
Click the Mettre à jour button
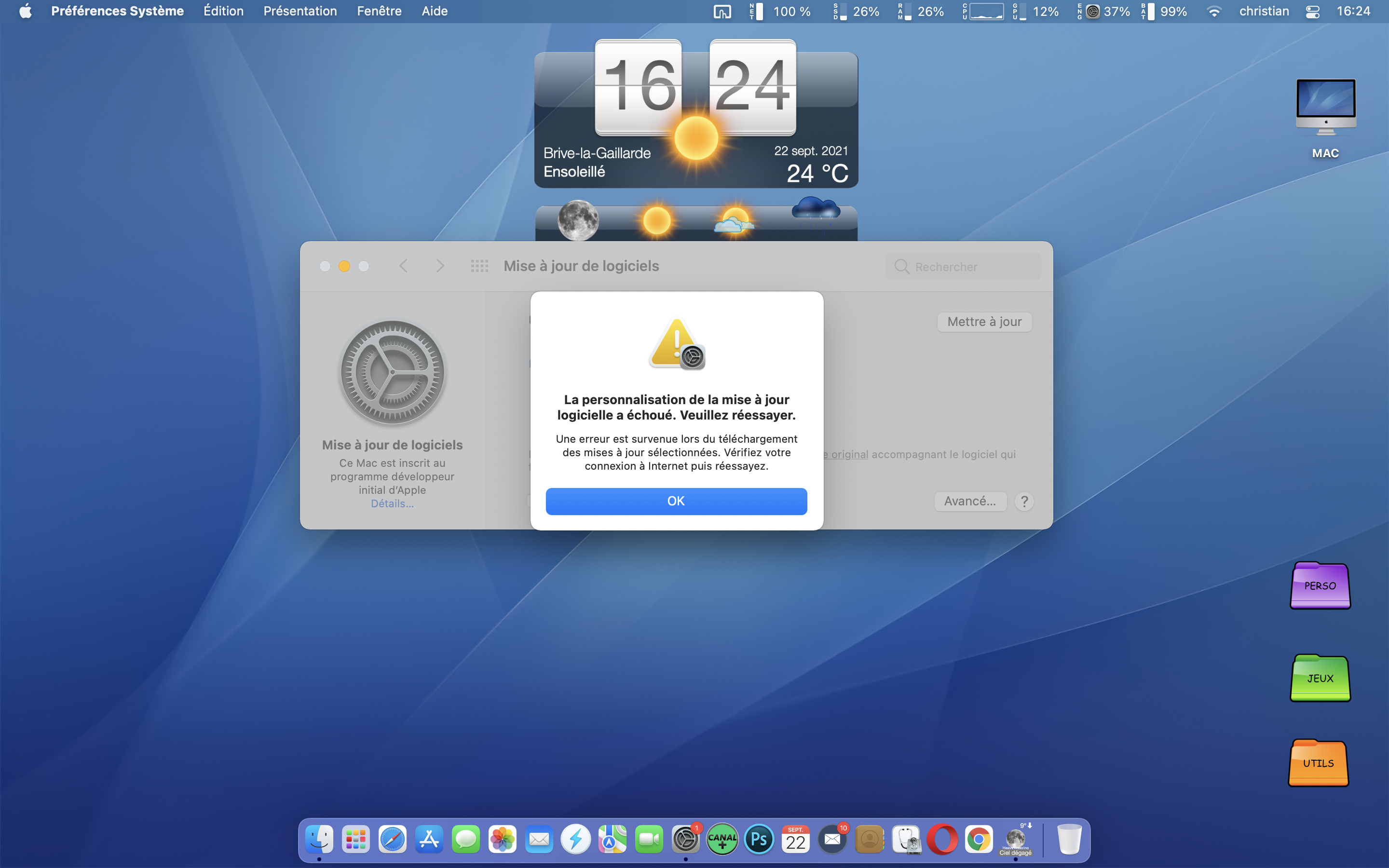click(984, 322)
